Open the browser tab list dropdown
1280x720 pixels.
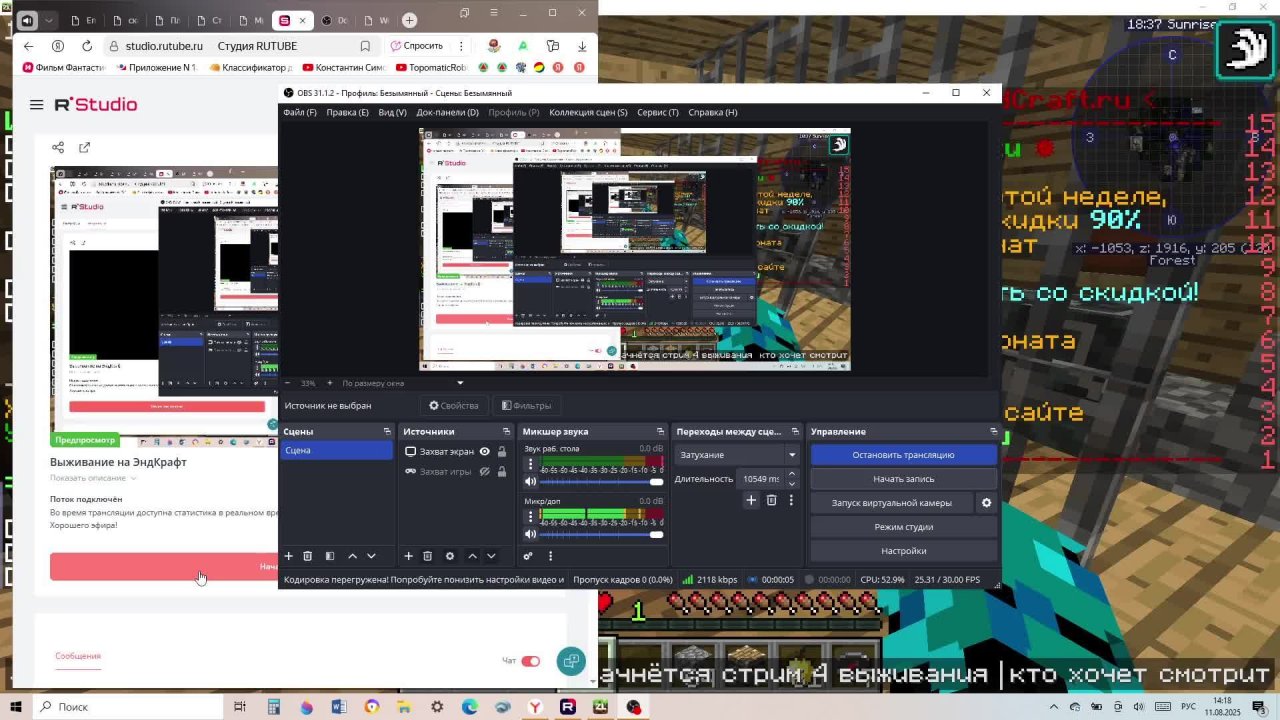click(x=48, y=20)
